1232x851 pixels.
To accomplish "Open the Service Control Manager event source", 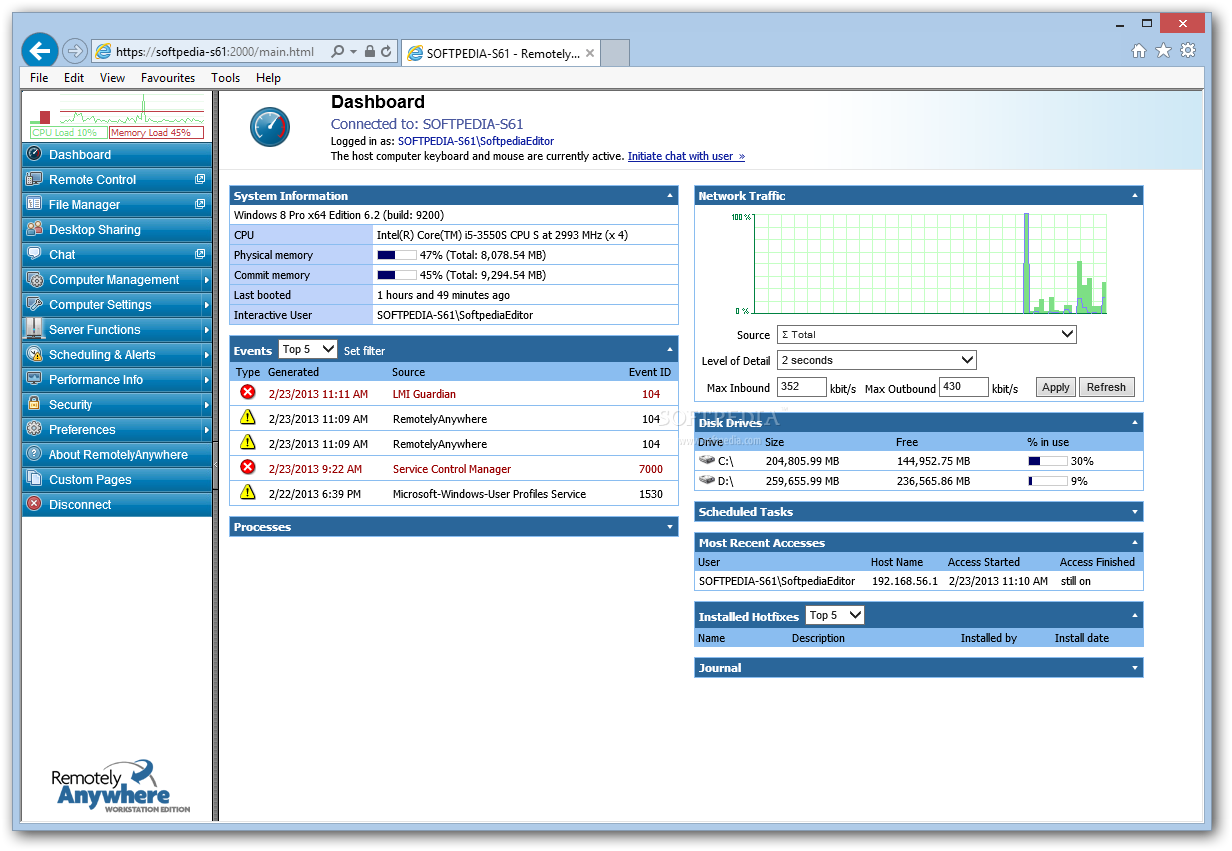I will 452,469.
